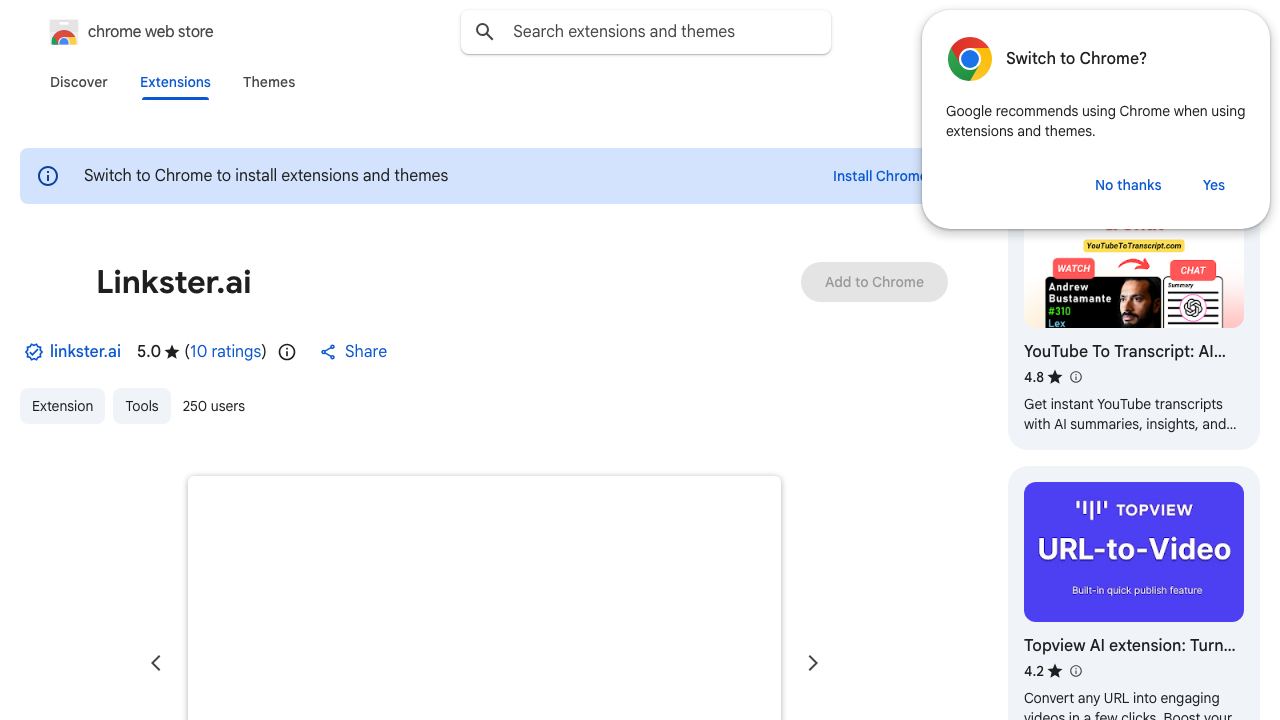Click the Linkster.ai heading
The height and width of the screenshot is (720, 1280).
[x=174, y=282]
